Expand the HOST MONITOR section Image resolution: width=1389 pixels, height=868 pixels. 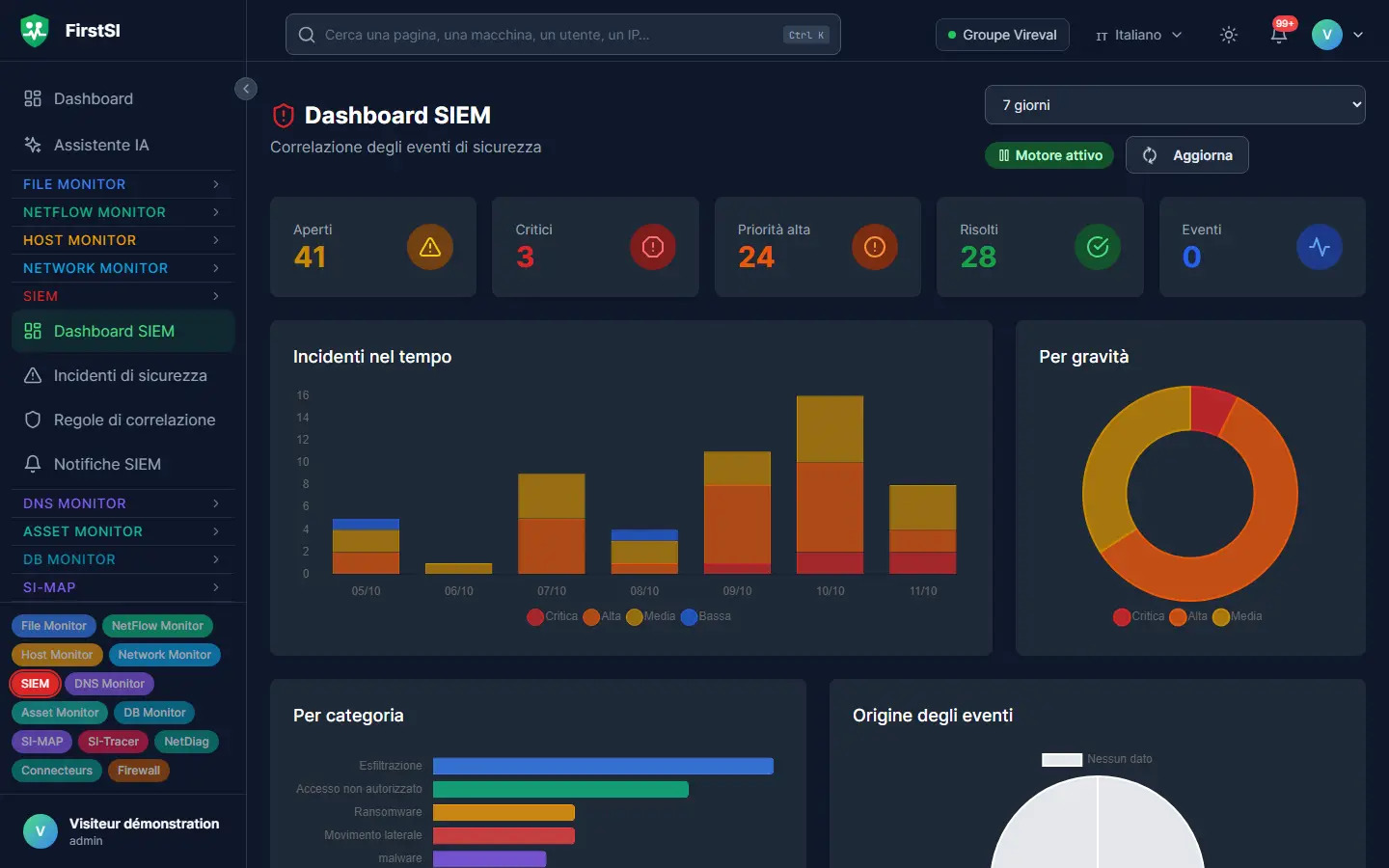123,240
